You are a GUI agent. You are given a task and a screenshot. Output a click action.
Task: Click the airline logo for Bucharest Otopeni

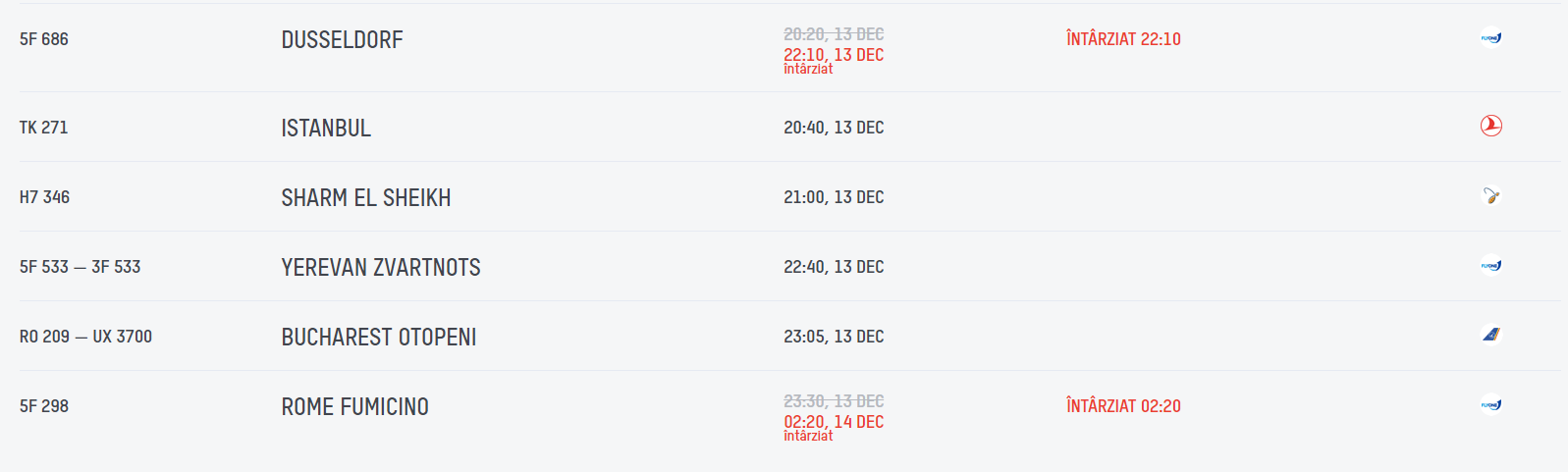1490,335
